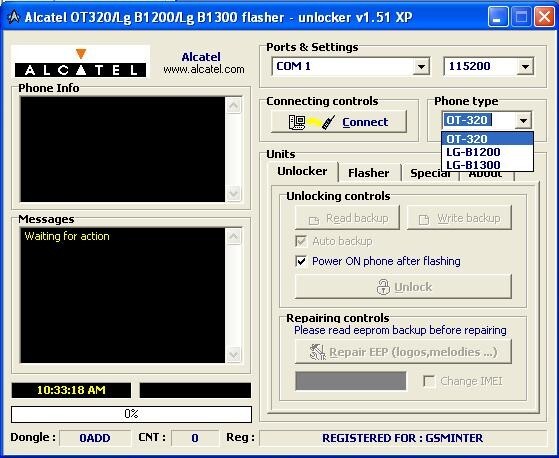
Task: Minimize the flasher window
Action: 498,17
